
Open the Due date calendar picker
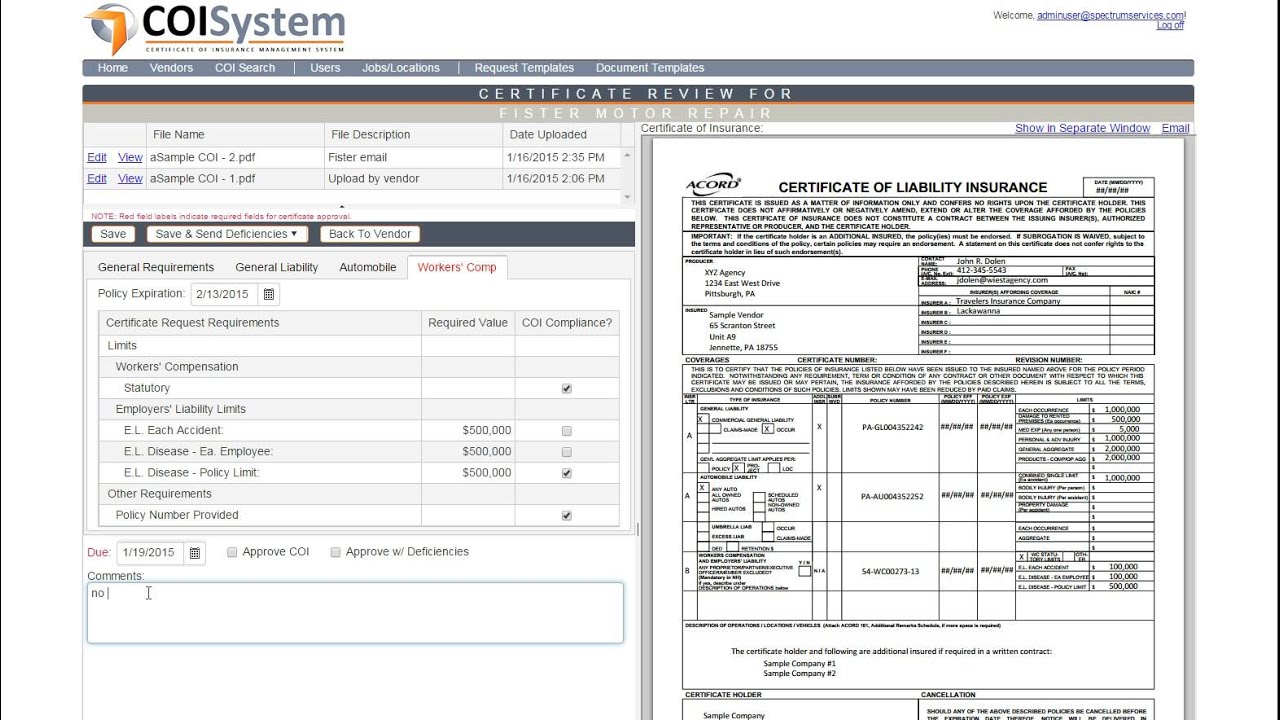(195, 552)
